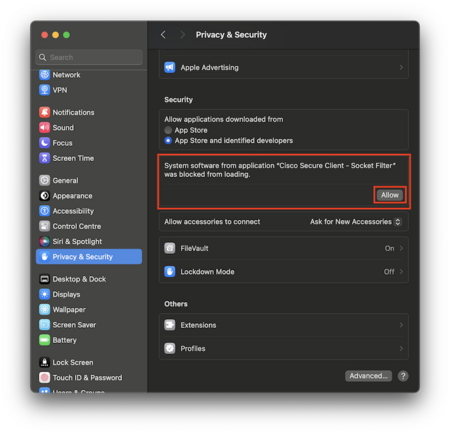Click the Lockdown Mode 'Off' status value
Image resolution: width=450 pixels, height=433 pixels.
389,272
